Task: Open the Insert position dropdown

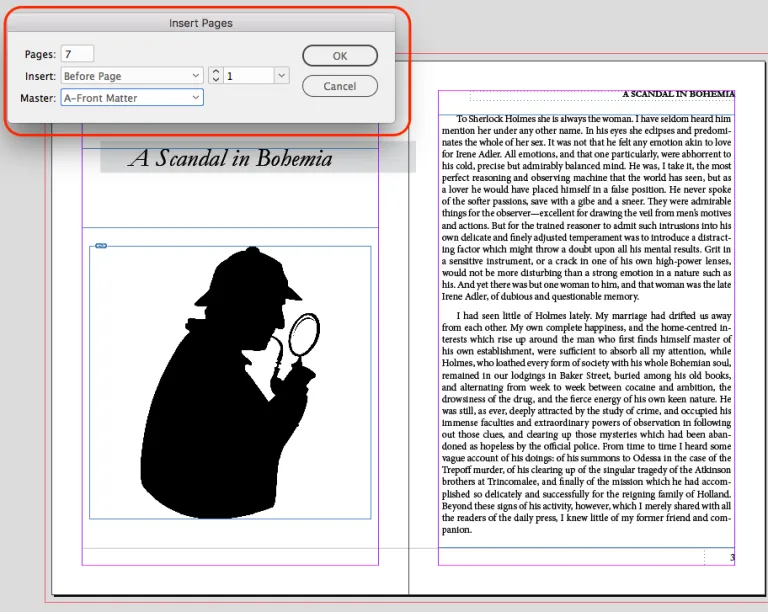Action: point(132,76)
